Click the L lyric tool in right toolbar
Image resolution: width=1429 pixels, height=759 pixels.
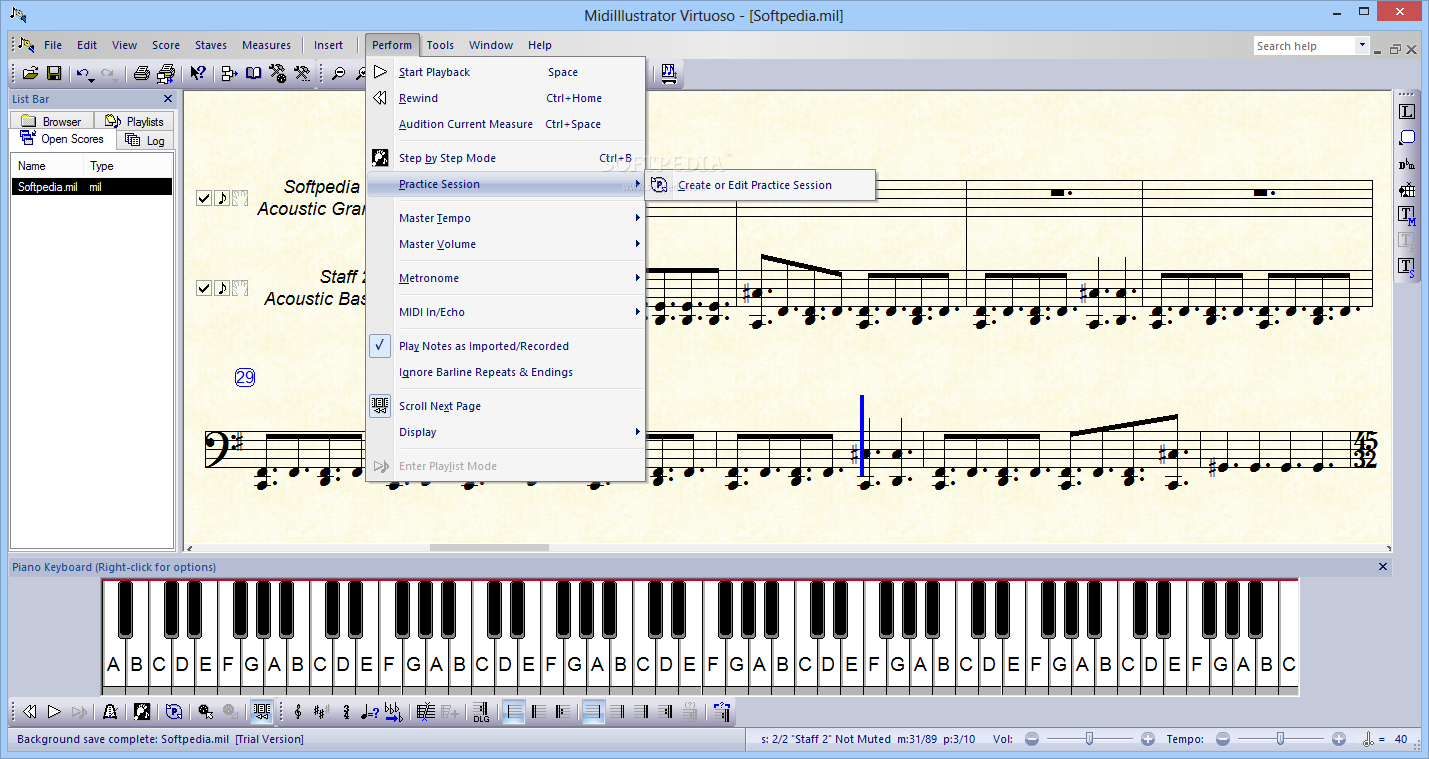[x=1407, y=112]
